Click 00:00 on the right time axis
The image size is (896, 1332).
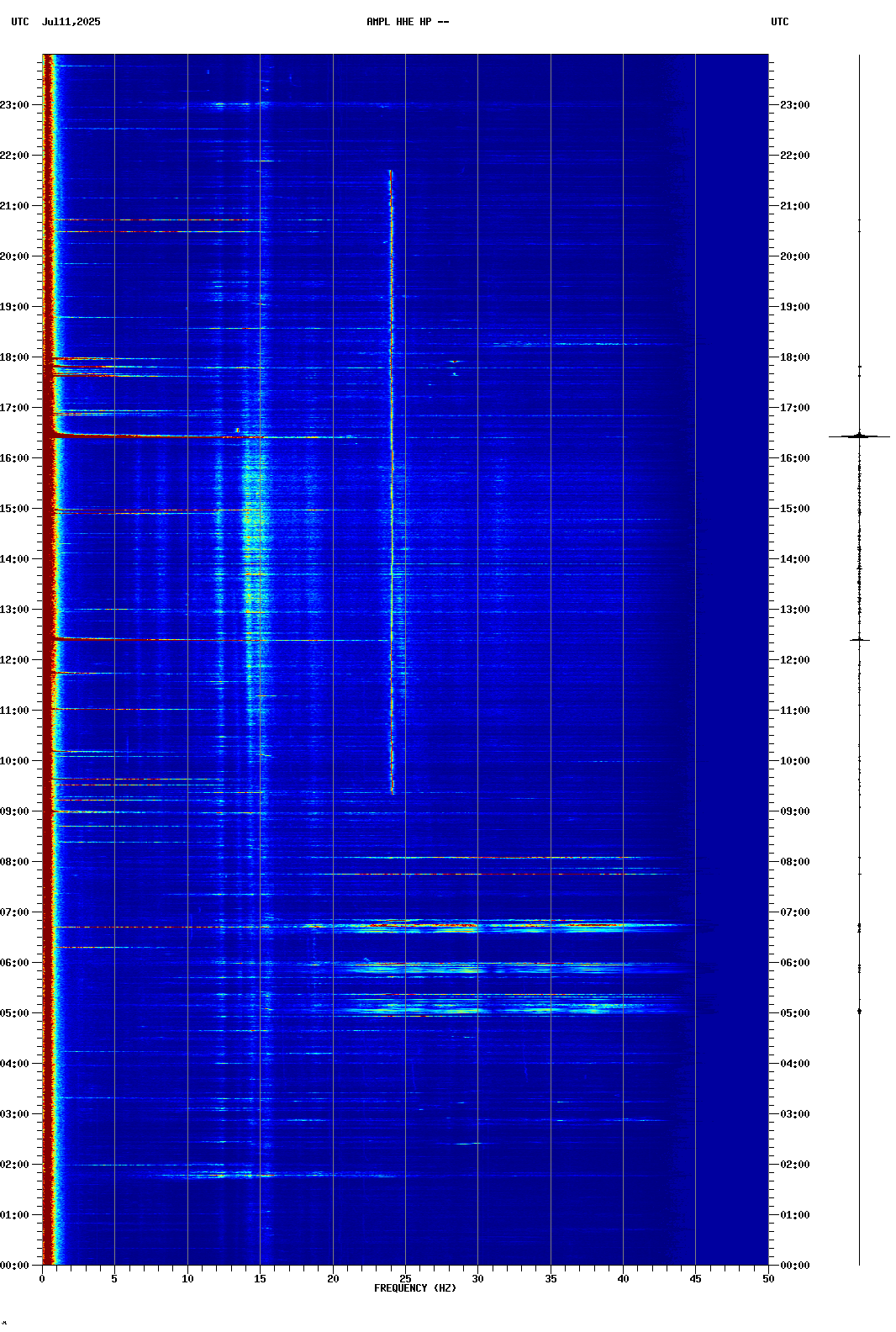[795, 1266]
